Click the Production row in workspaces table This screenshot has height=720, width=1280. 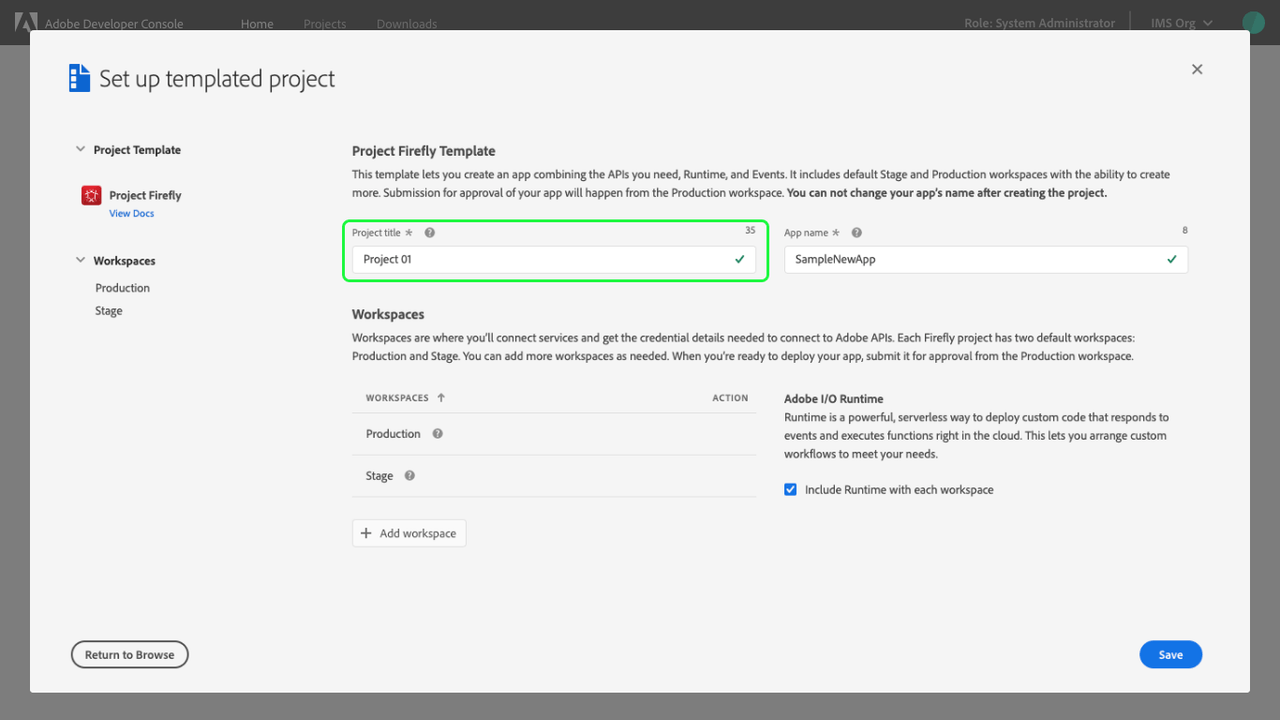coord(554,434)
